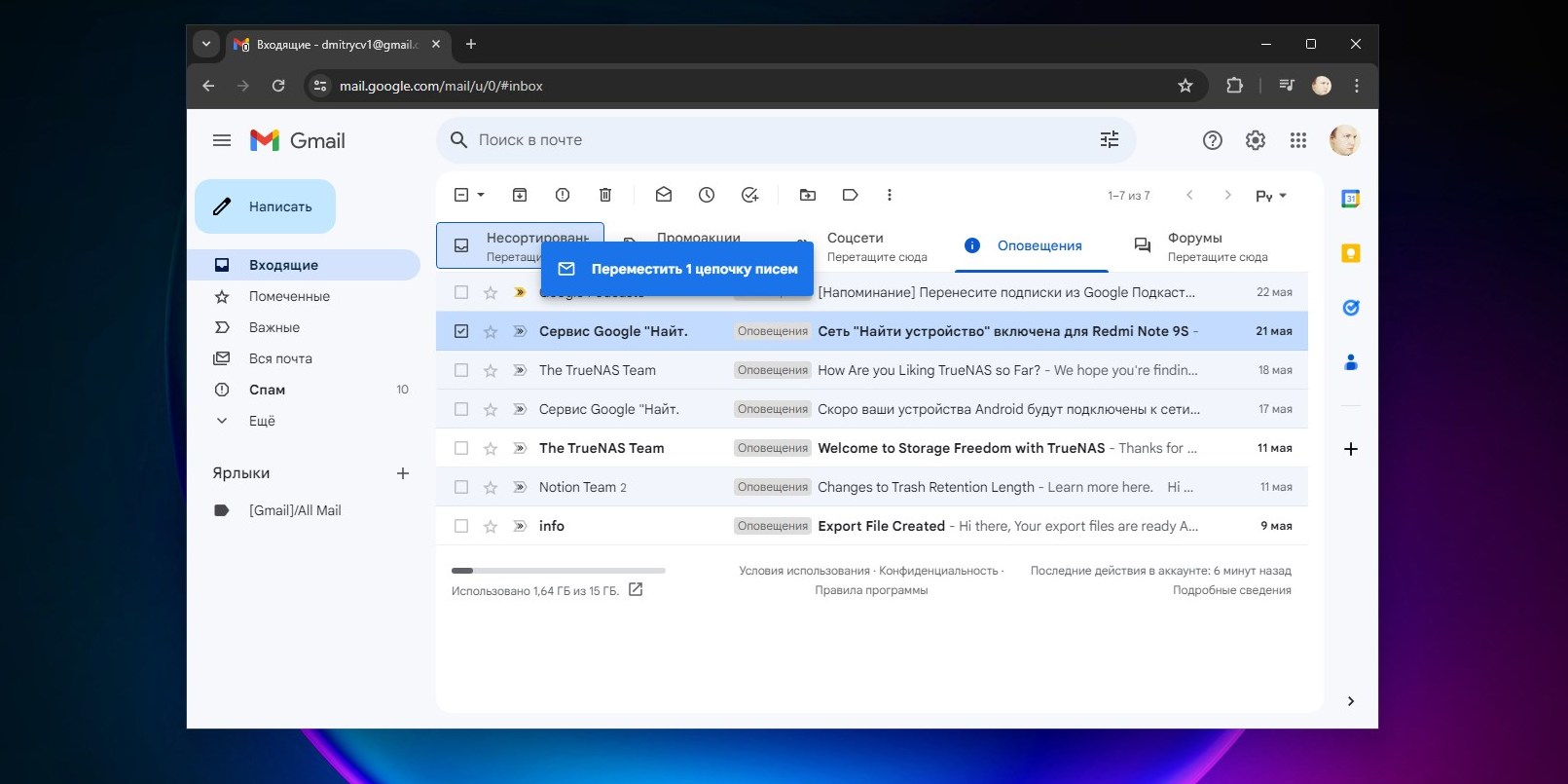Open the move-to folder icon
Screen dimensions: 1568x784
click(x=808, y=195)
